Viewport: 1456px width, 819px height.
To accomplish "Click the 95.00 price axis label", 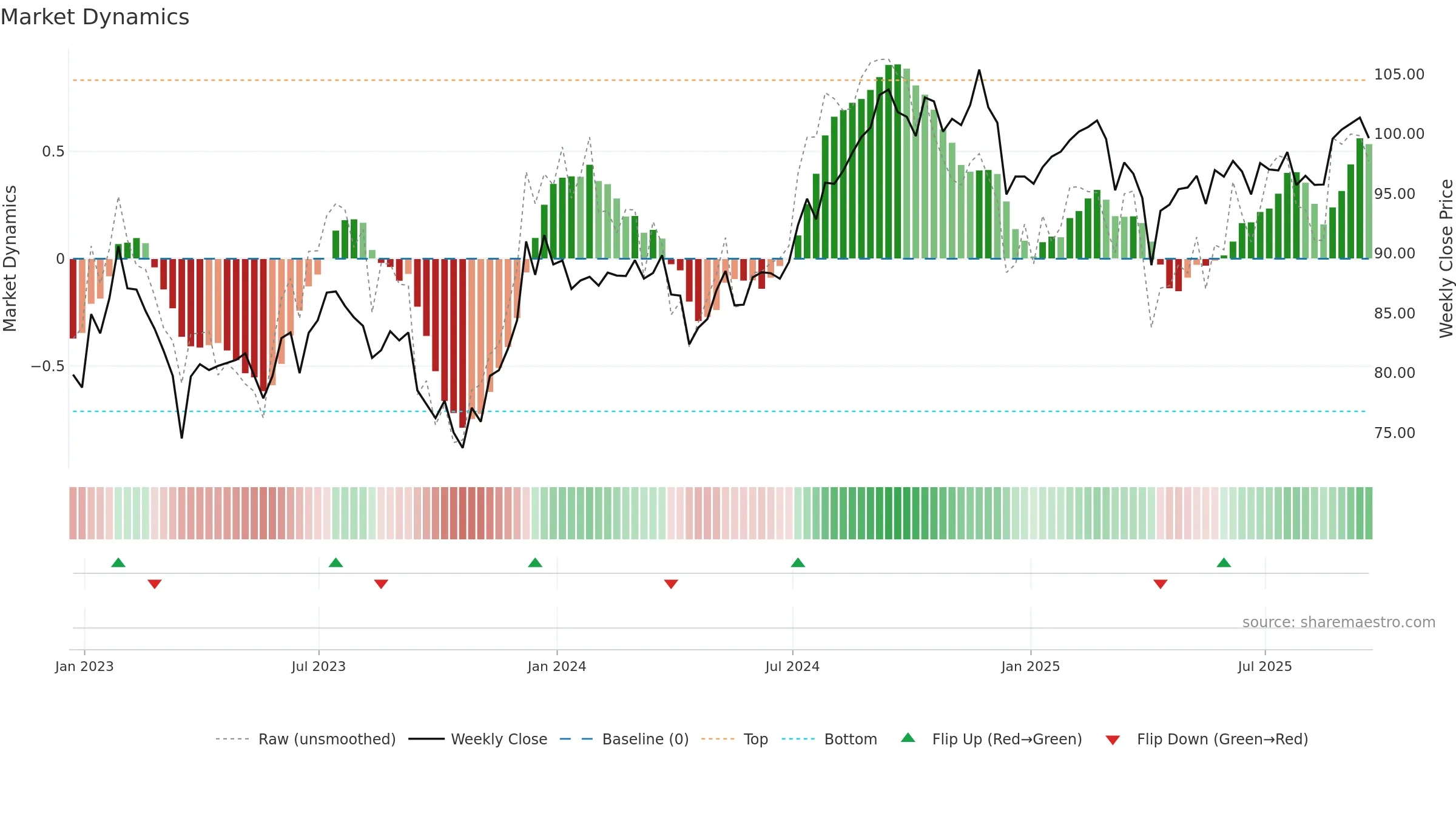I will click(x=1395, y=194).
